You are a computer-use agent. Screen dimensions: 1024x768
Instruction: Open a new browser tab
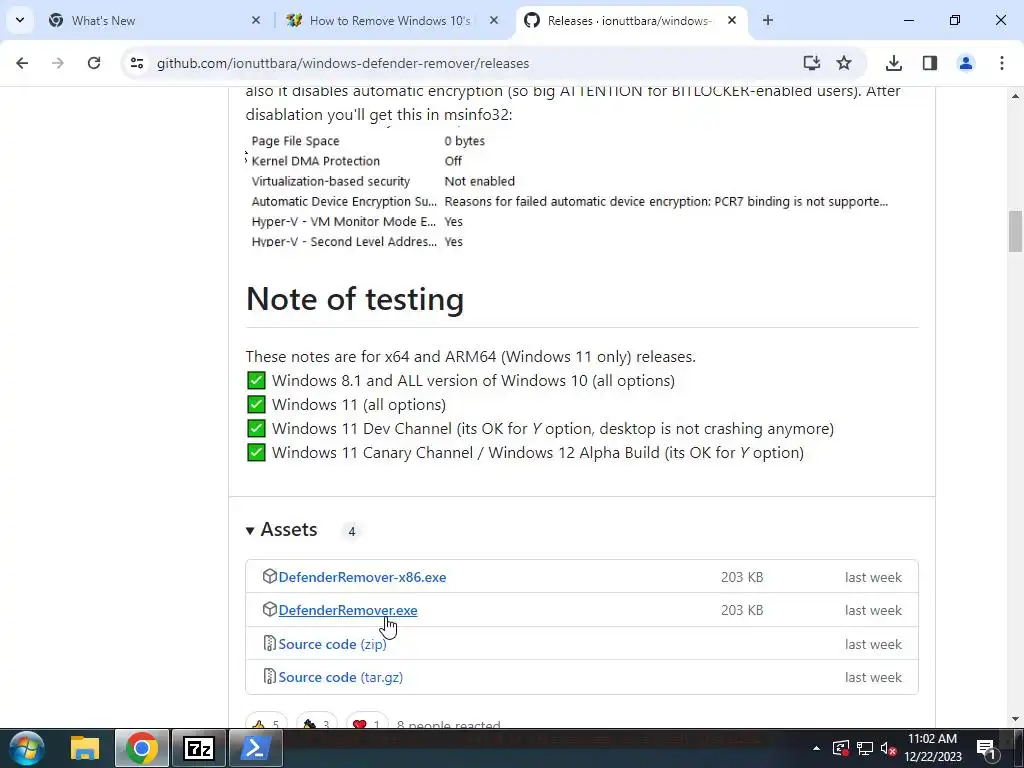768,20
